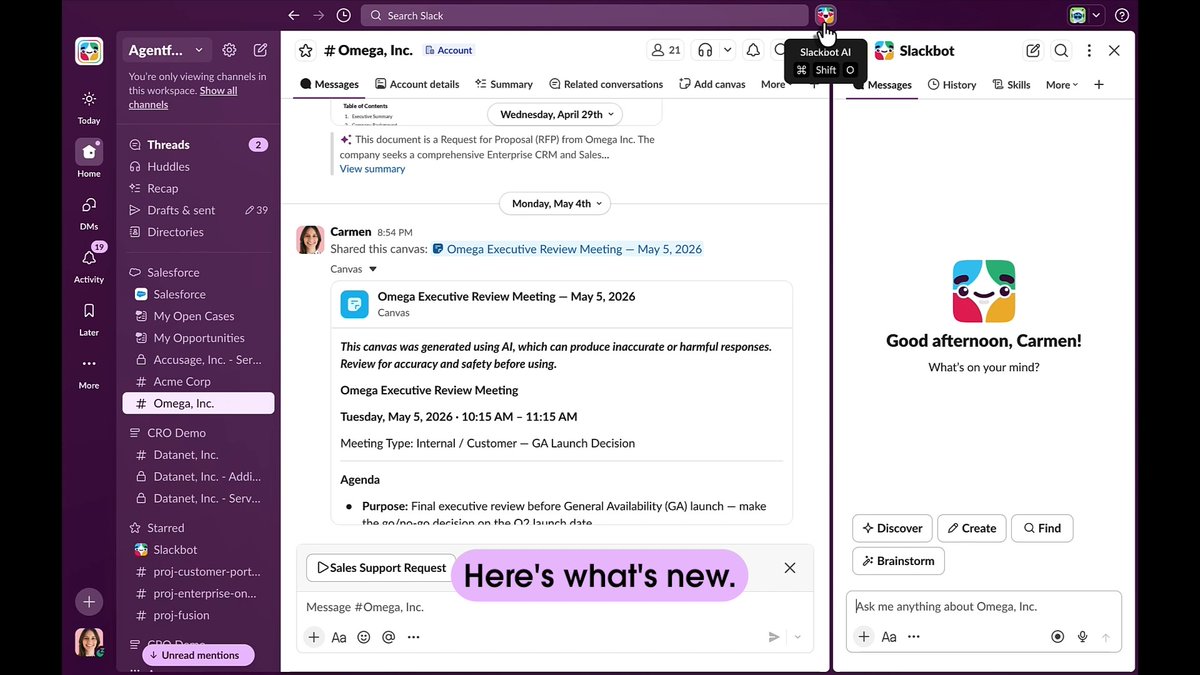Insert a mention in channel composer
Image resolution: width=1200 pixels, height=675 pixels.
pyautogui.click(x=389, y=637)
